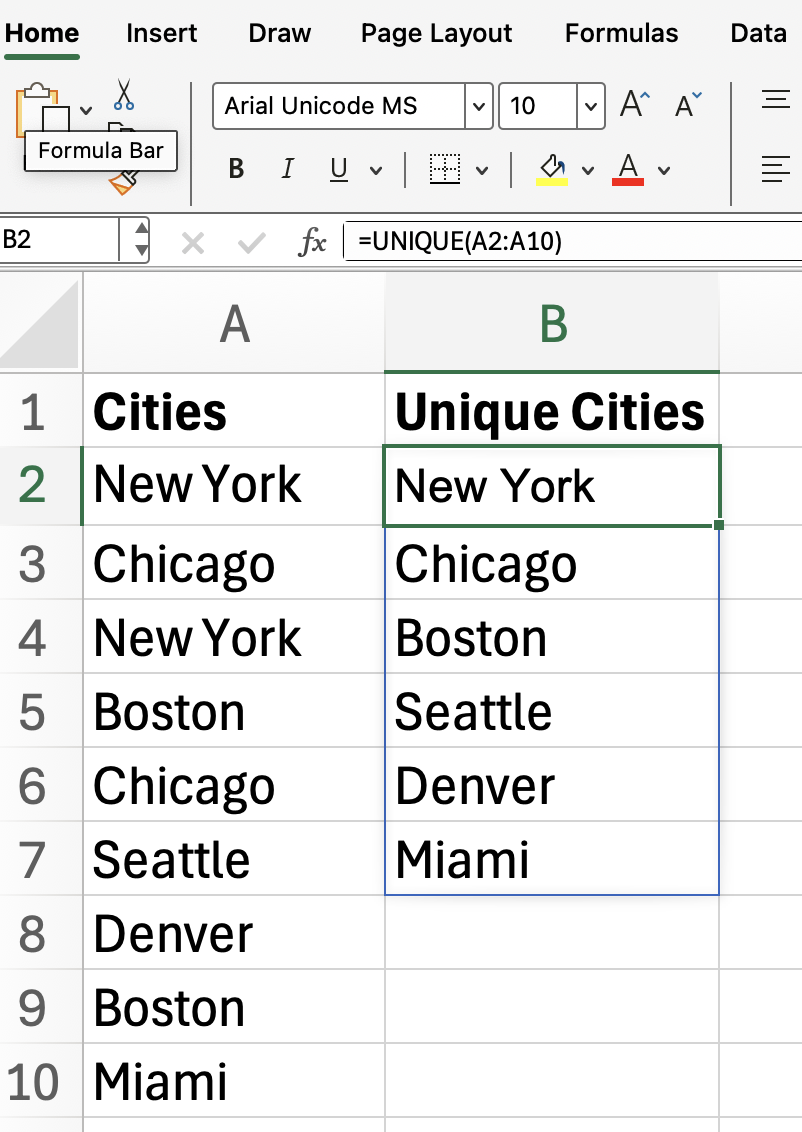Apply red font color
This screenshot has height=1132, width=802.
pos(628,170)
